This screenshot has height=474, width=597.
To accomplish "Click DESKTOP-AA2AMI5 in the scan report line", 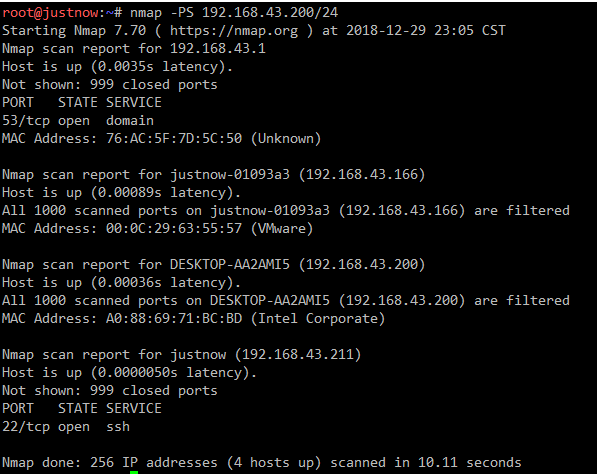I will click(x=230, y=265).
